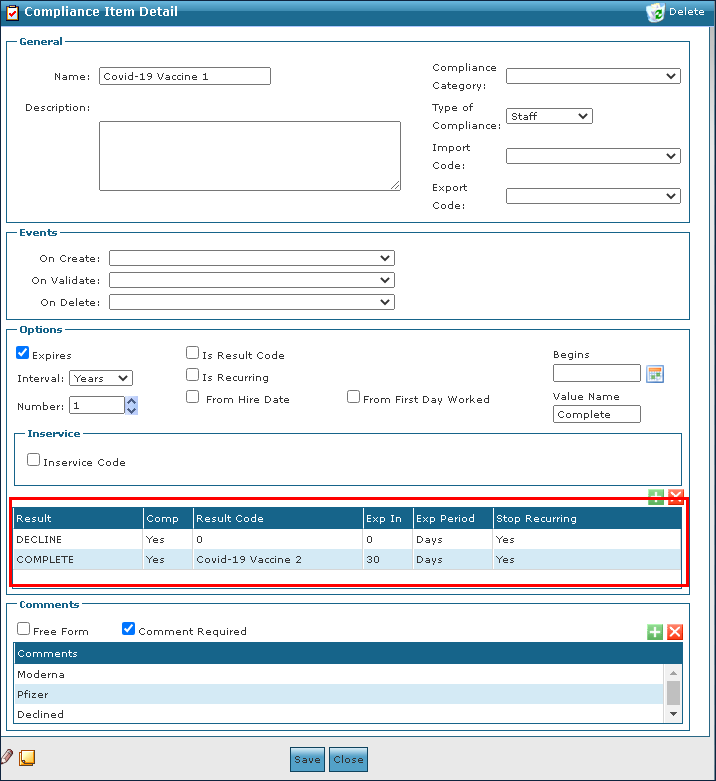This screenshot has height=781, width=716.
Task: Click the Save button
Action: pos(307,759)
